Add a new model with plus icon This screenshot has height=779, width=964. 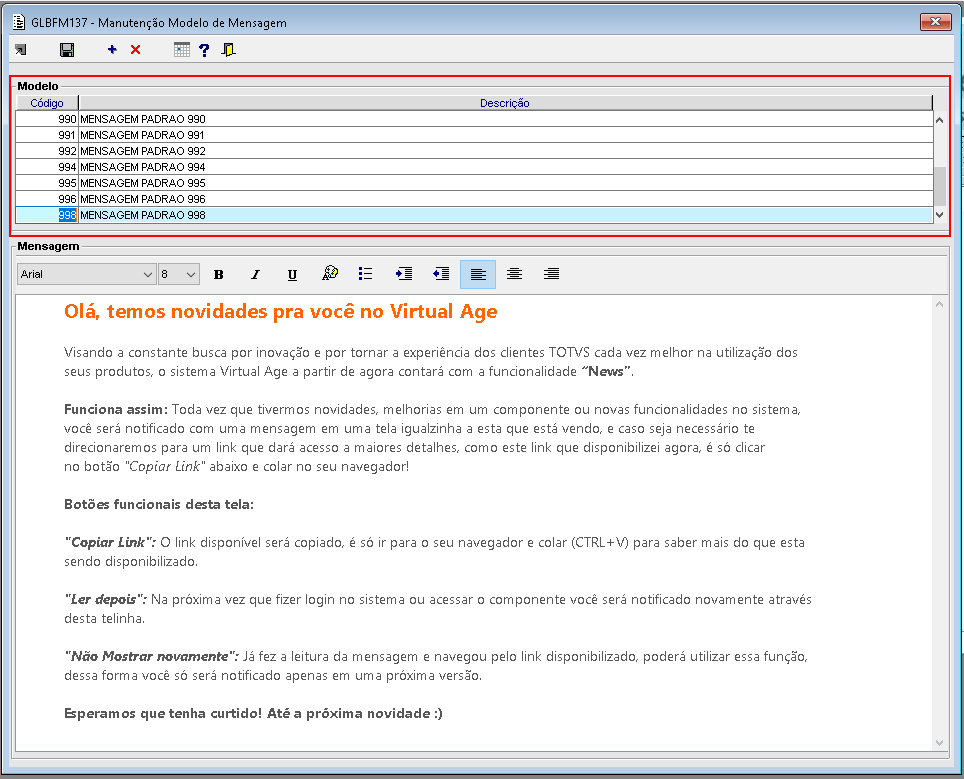click(x=112, y=50)
